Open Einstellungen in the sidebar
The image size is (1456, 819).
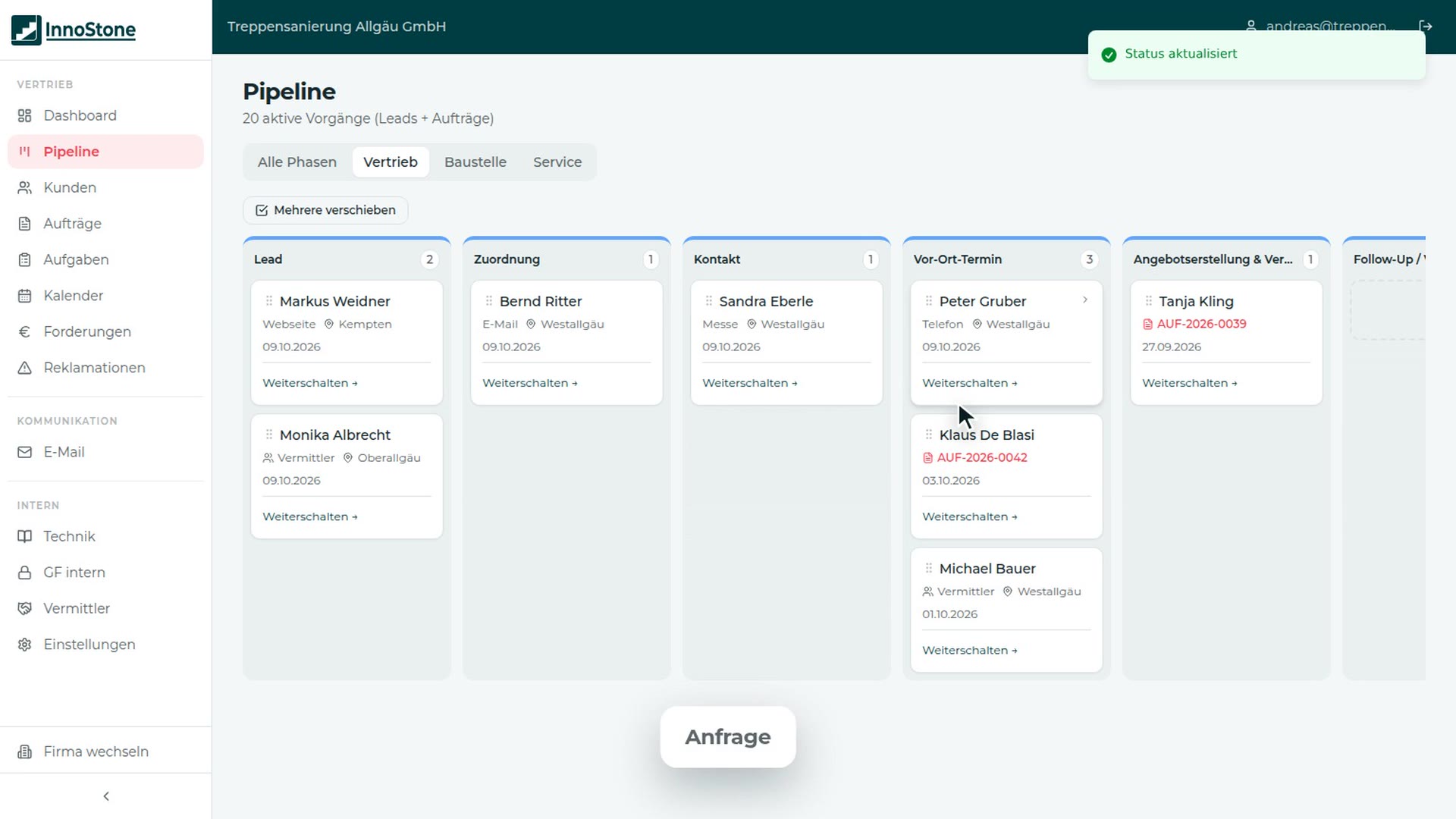point(105,645)
